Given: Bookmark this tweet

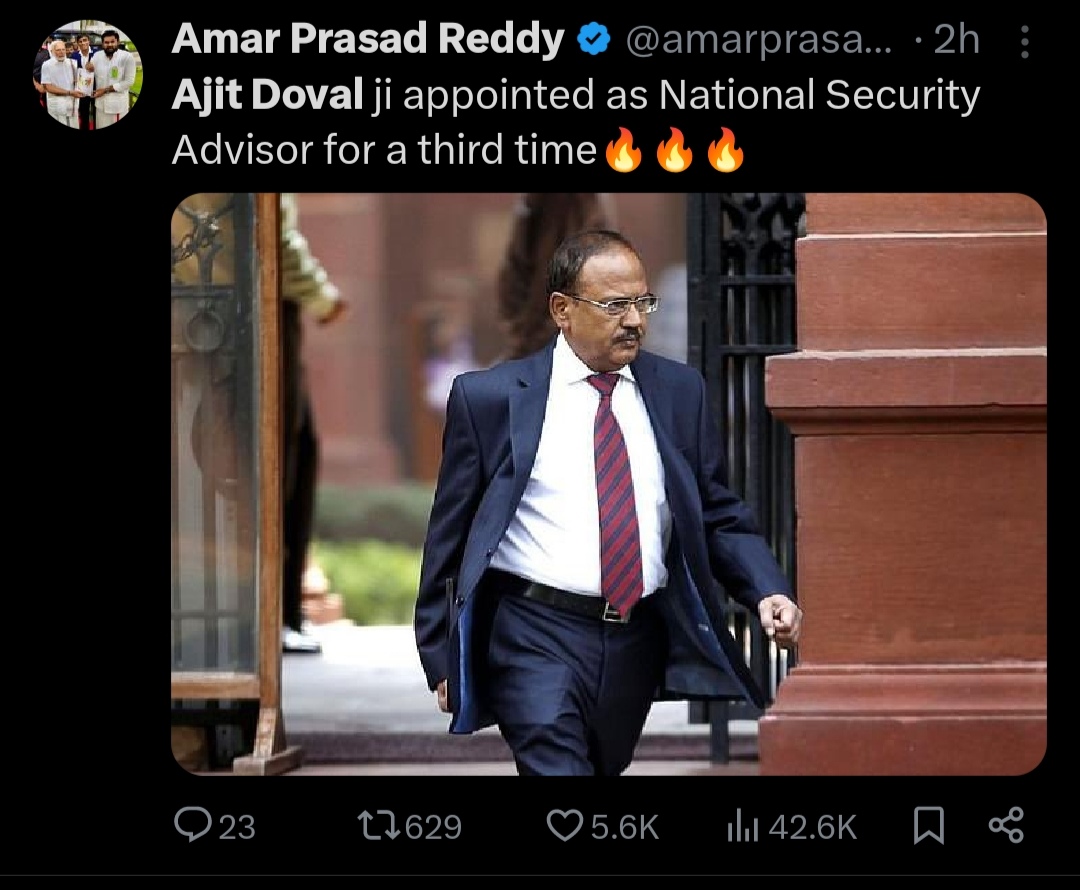Looking at the screenshot, I should 928,826.
